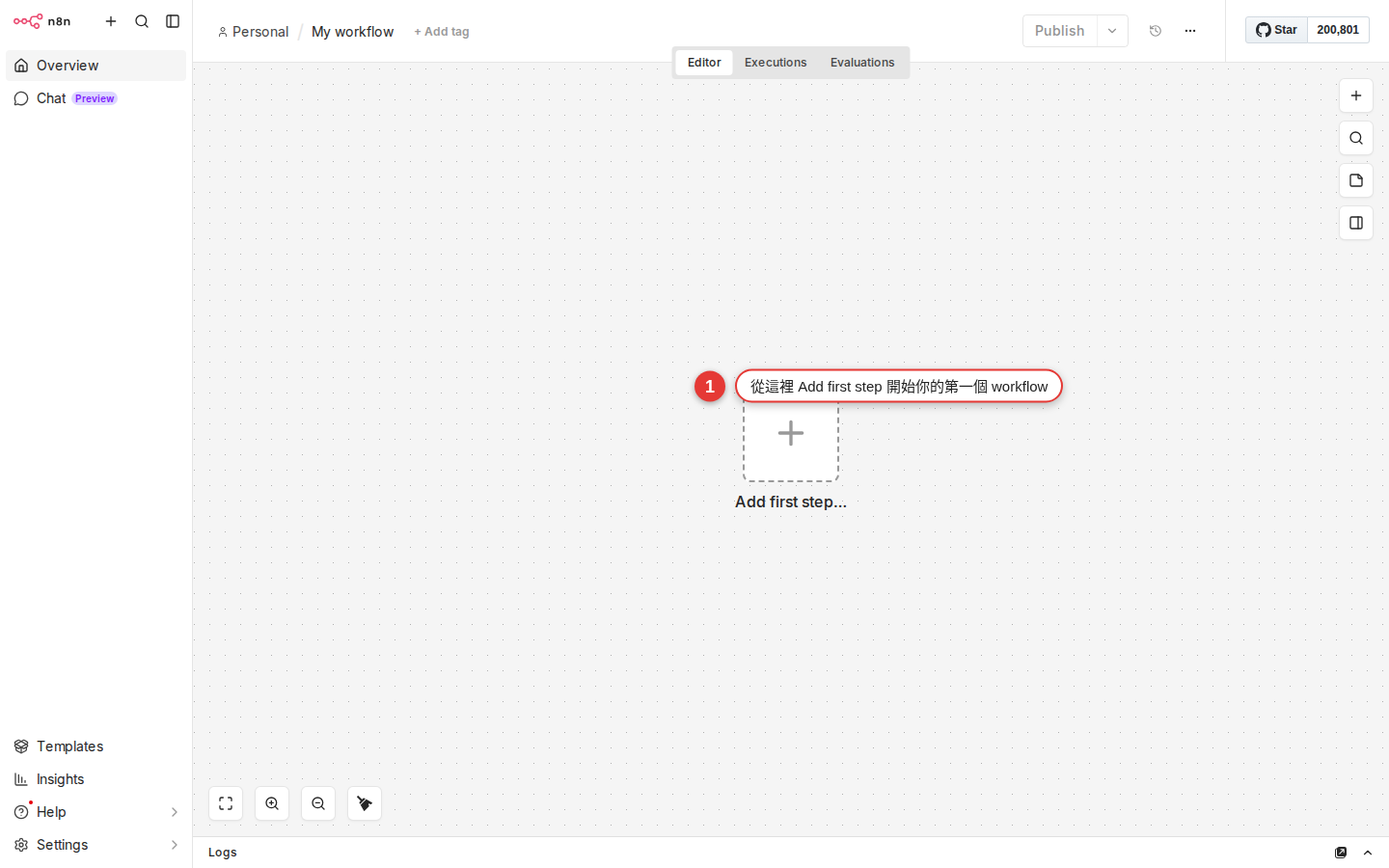The width and height of the screenshot is (1389, 868).
Task: Open Templates page
Action: 95,746
